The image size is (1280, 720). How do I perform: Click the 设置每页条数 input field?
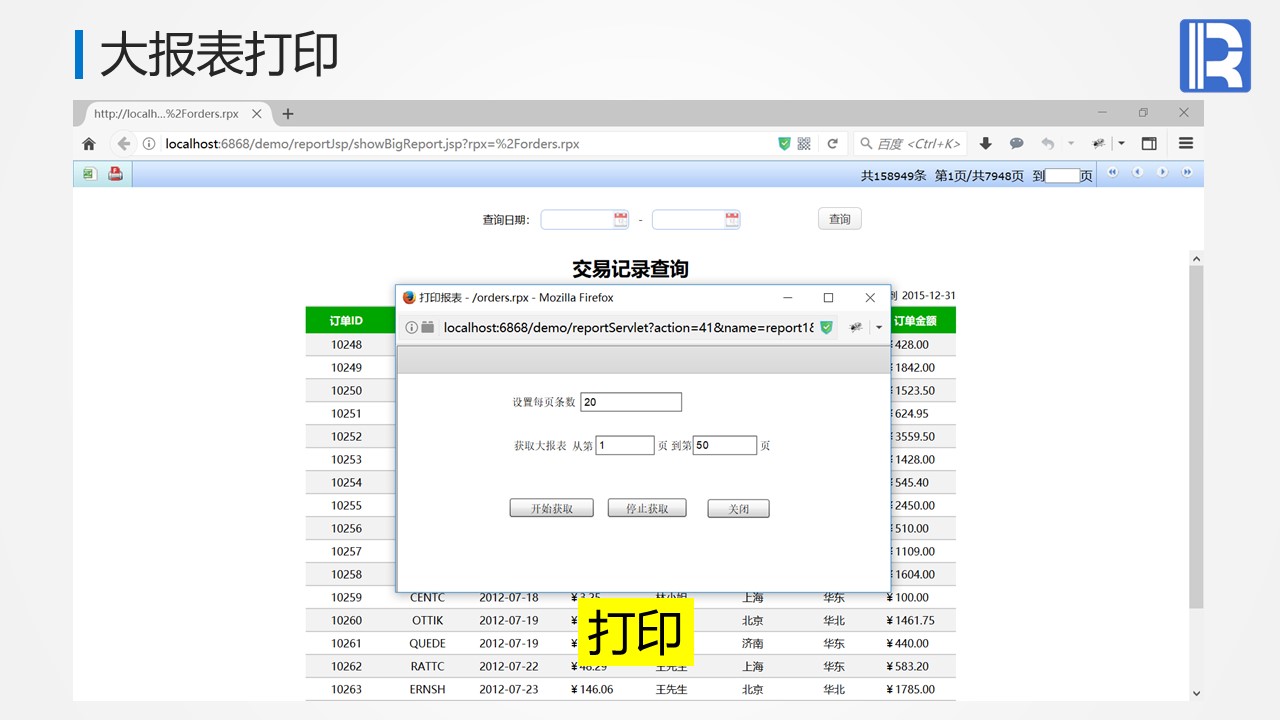tap(631, 402)
